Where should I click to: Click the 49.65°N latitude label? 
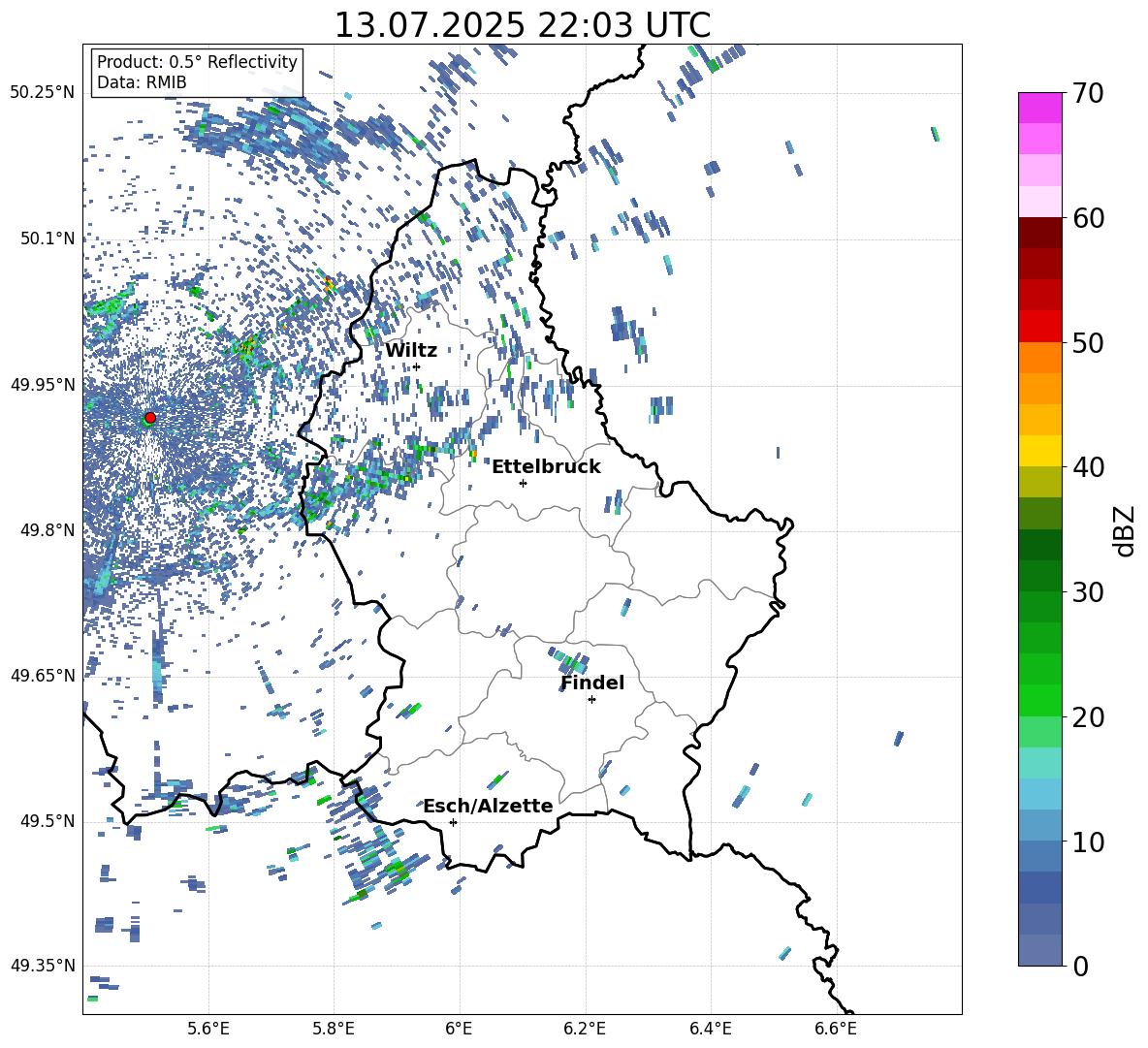pyautogui.click(x=43, y=676)
